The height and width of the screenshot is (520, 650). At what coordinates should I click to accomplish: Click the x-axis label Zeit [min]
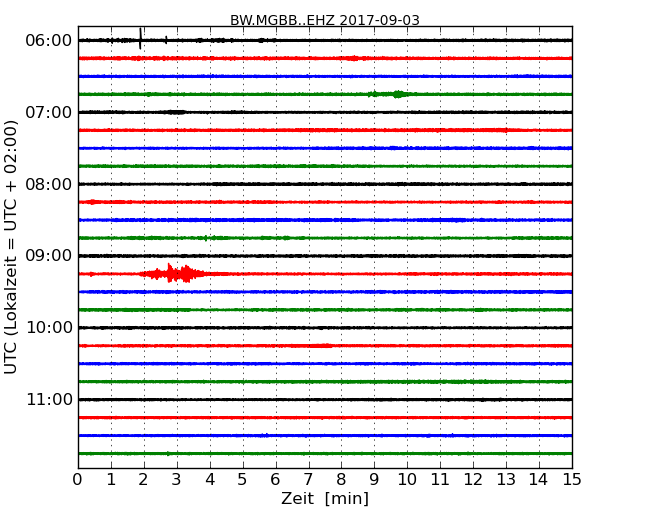[x=325, y=498]
